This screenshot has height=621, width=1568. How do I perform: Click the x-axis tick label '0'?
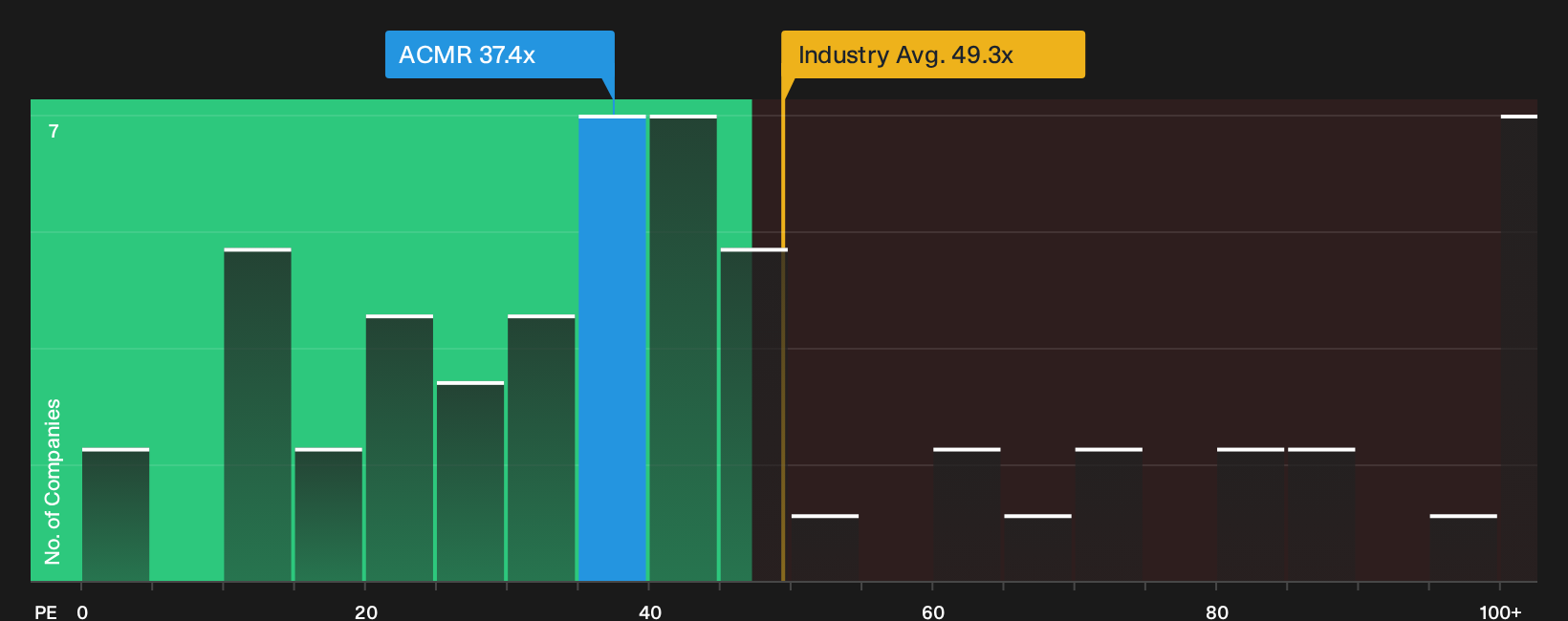tap(82, 611)
